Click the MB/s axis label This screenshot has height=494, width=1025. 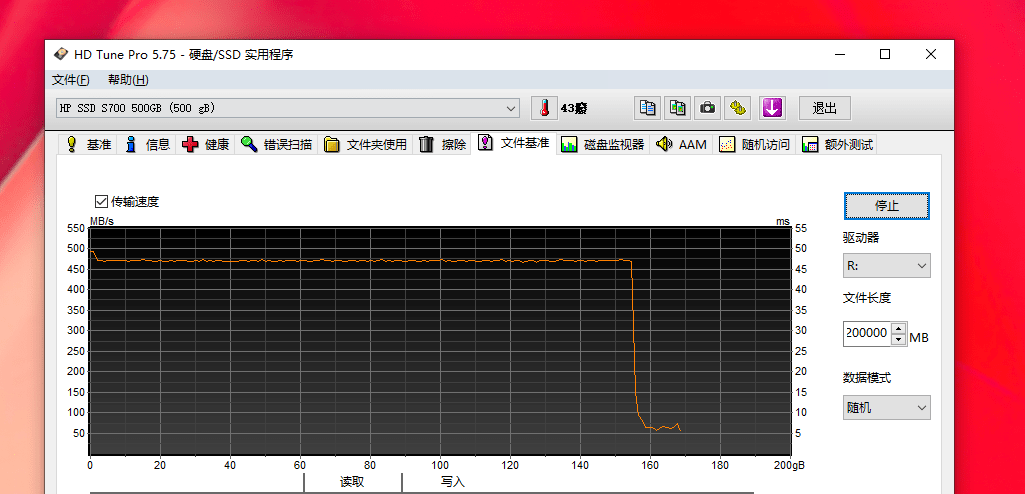point(101,222)
